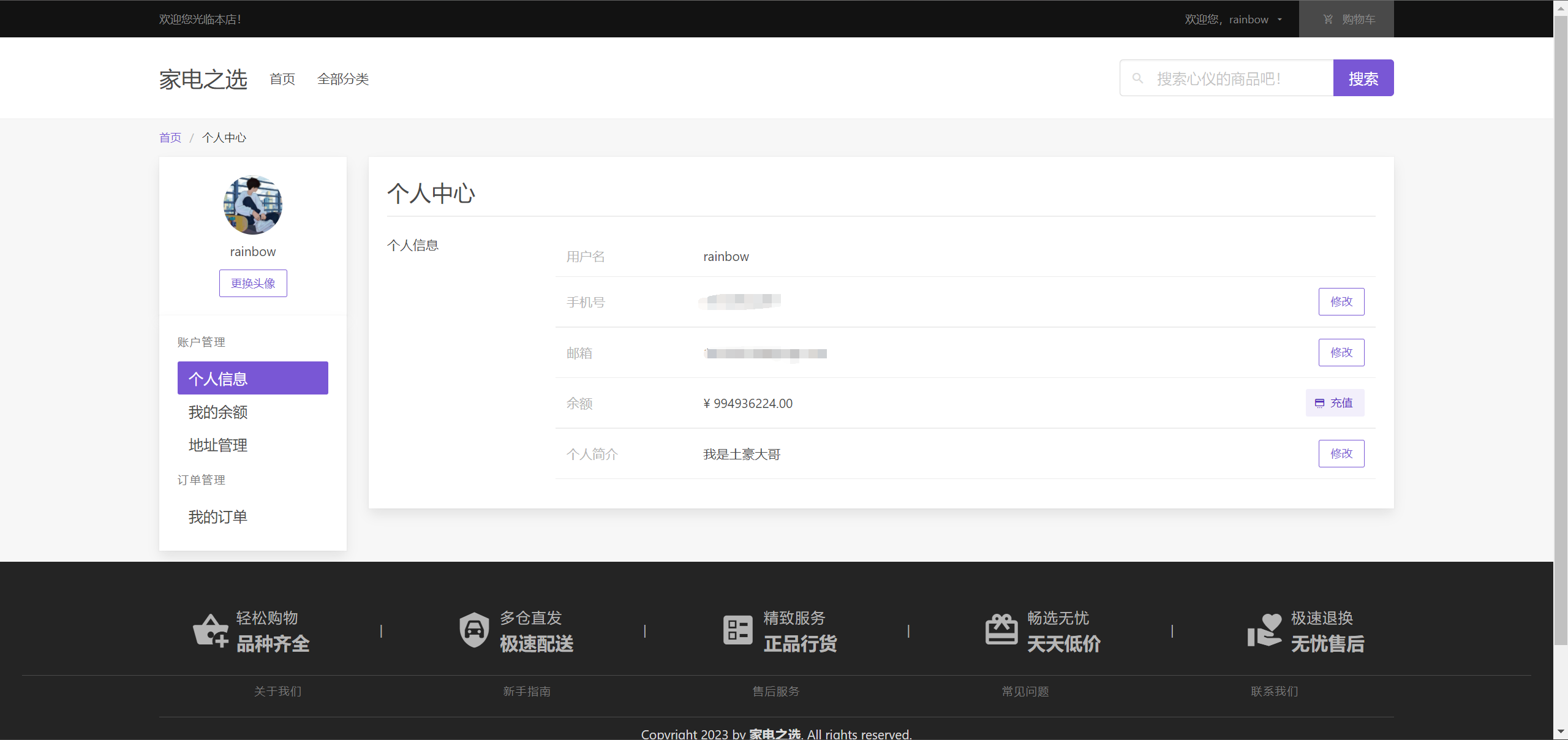Click the car shield delivery icon
The height and width of the screenshot is (740, 1568).
[474, 630]
